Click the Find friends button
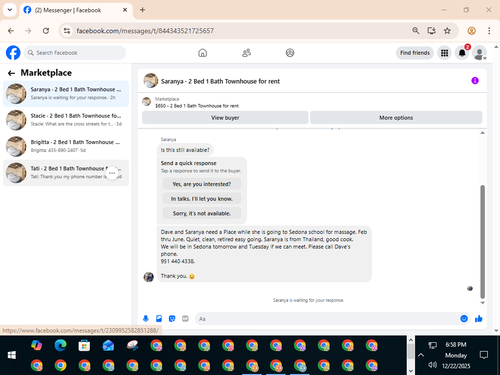 (x=415, y=53)
